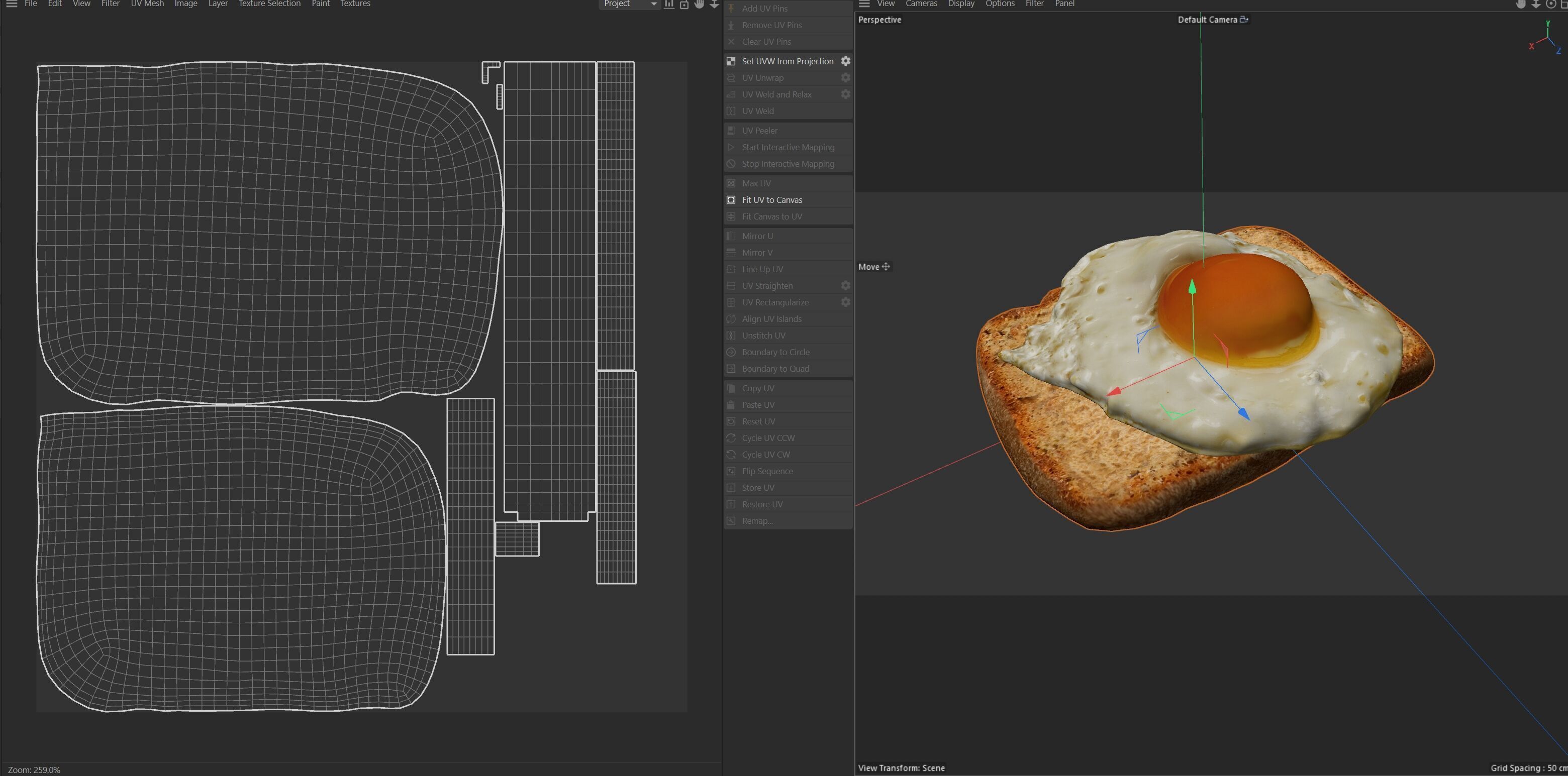The image size is (1568, 776).
Task: Click the Copy UV icon
Action: coord(731,388)
